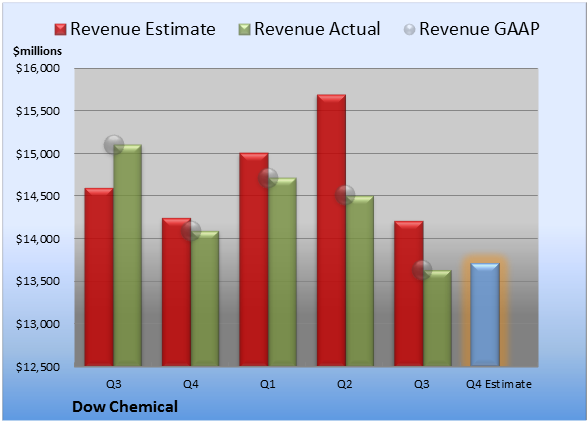
Task: Click the GAAP sphere marker above Q1
Action: click(268, 177)
